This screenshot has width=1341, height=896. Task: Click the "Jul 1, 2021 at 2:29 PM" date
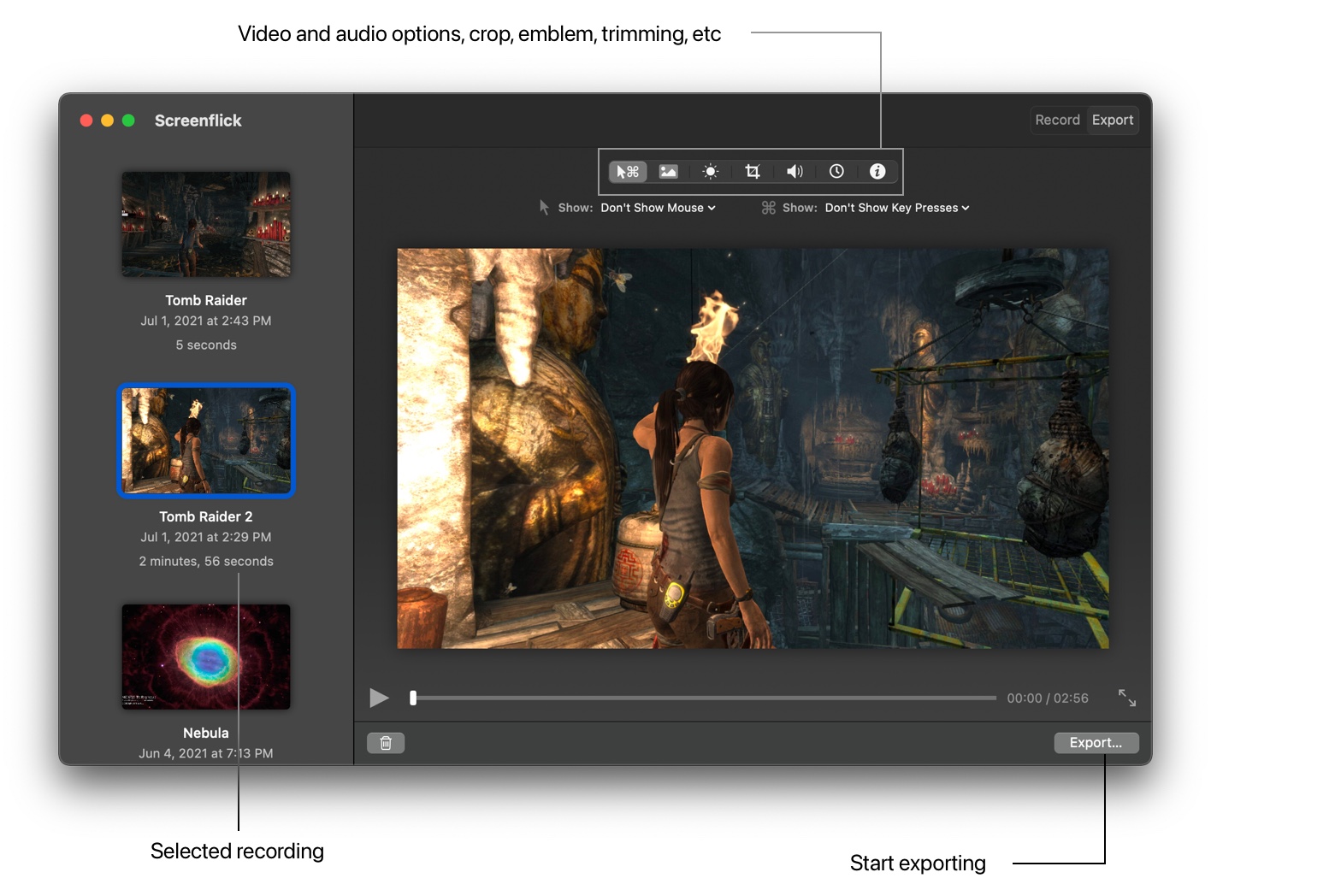click(x=206, y=537)
